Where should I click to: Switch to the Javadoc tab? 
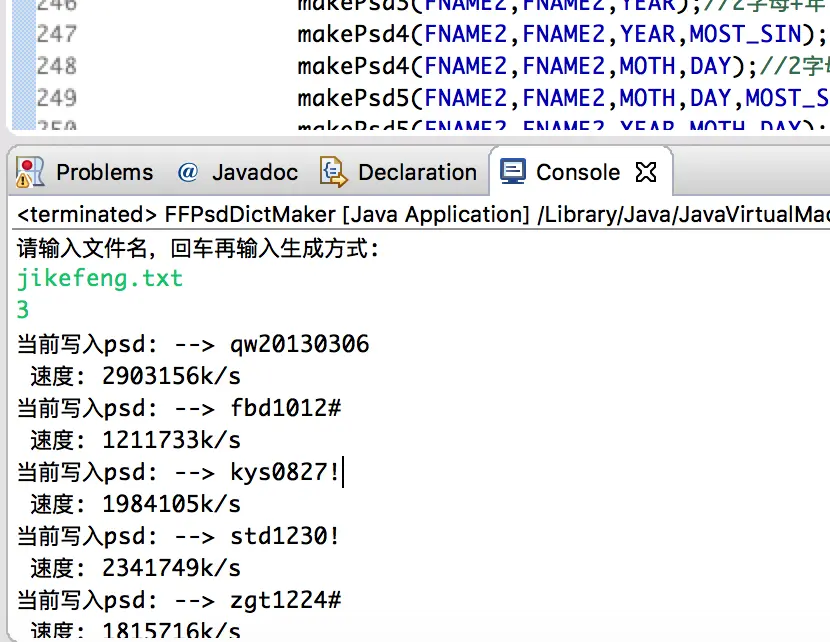[x=238, y=173]
